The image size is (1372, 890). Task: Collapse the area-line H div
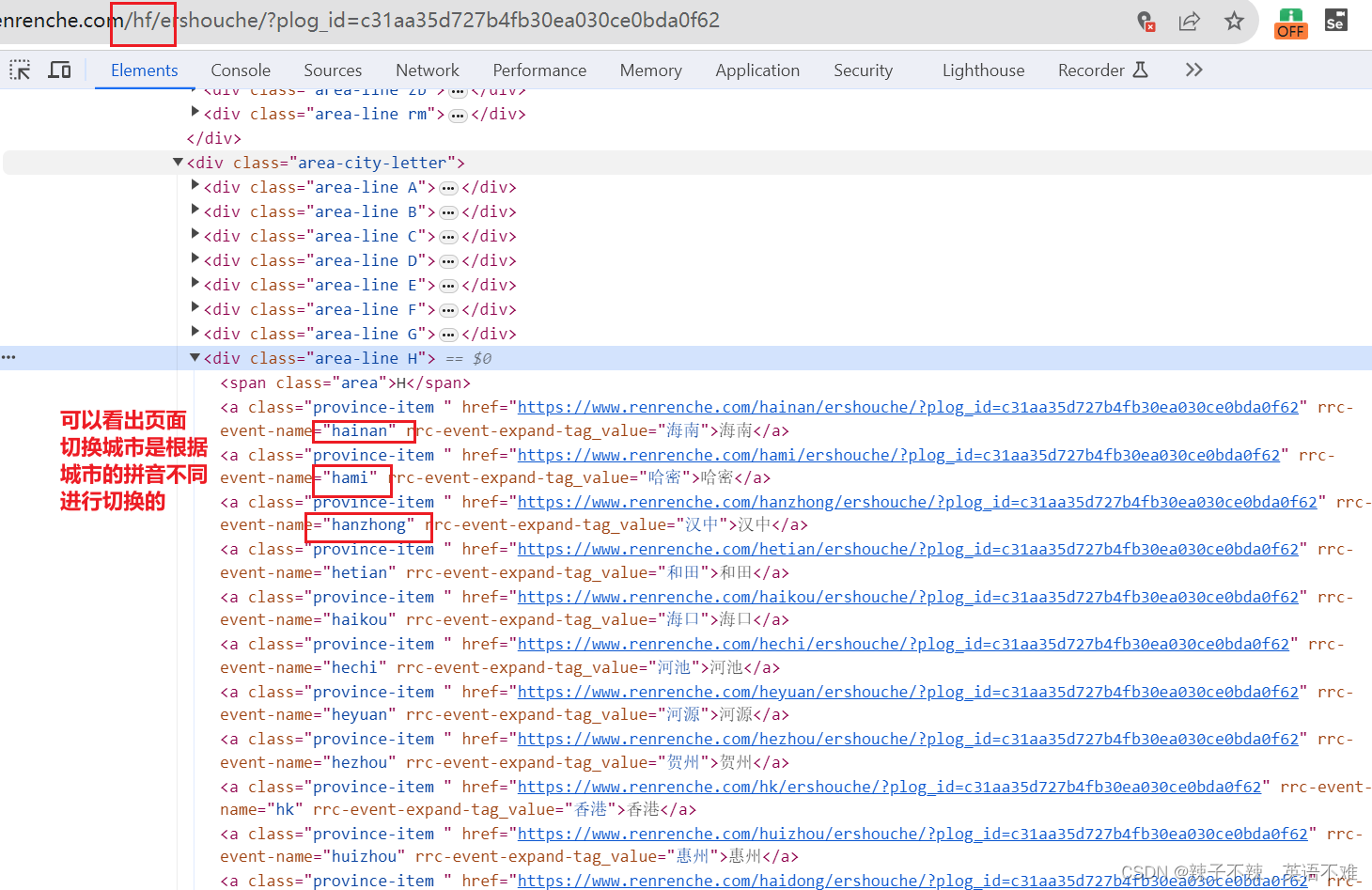pyautogui.click(x=195, y=358)
